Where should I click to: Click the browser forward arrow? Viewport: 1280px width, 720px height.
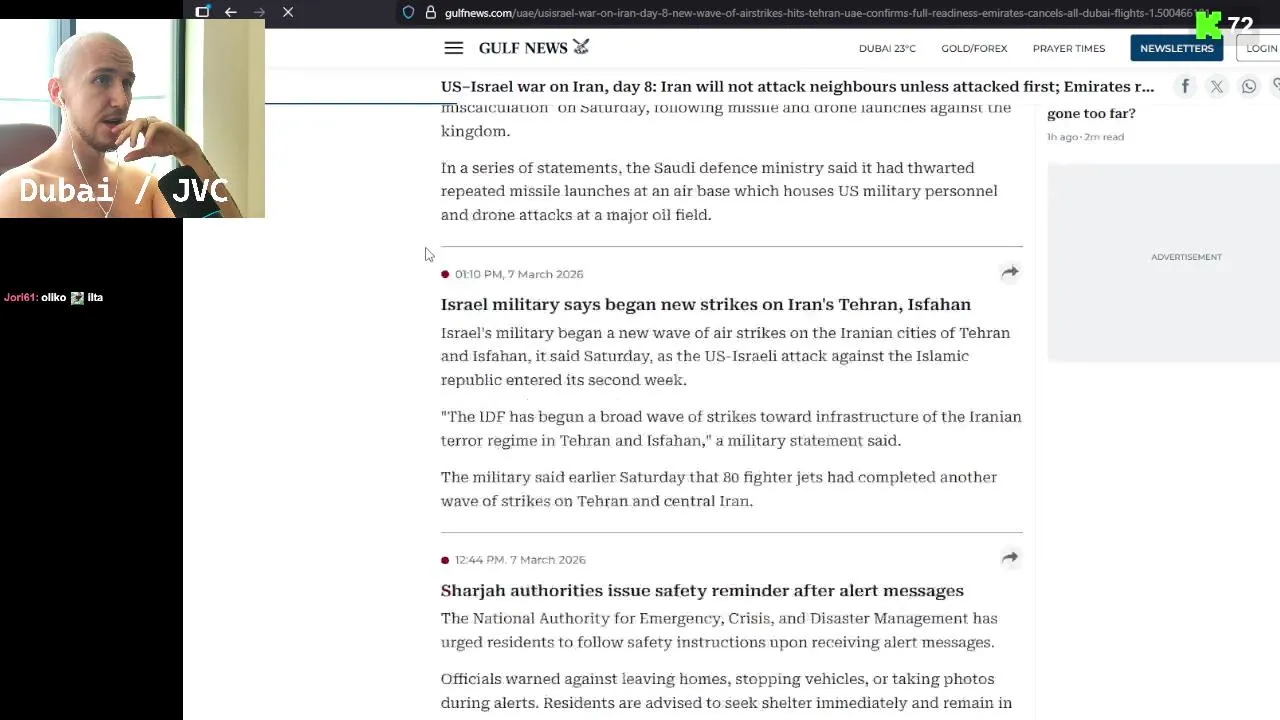click(x=259, y=12)
